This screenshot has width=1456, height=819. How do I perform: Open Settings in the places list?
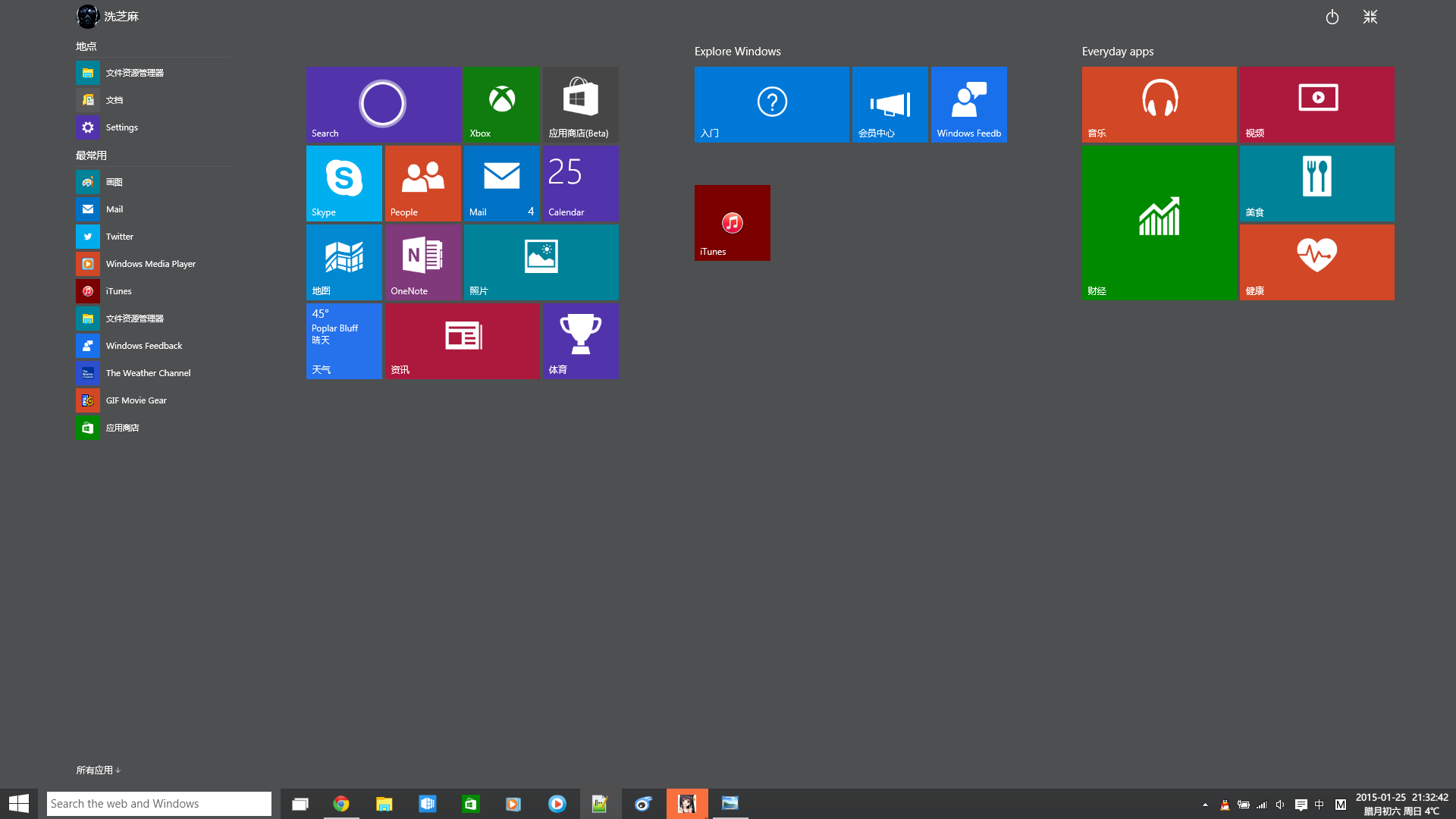point(152,127)
